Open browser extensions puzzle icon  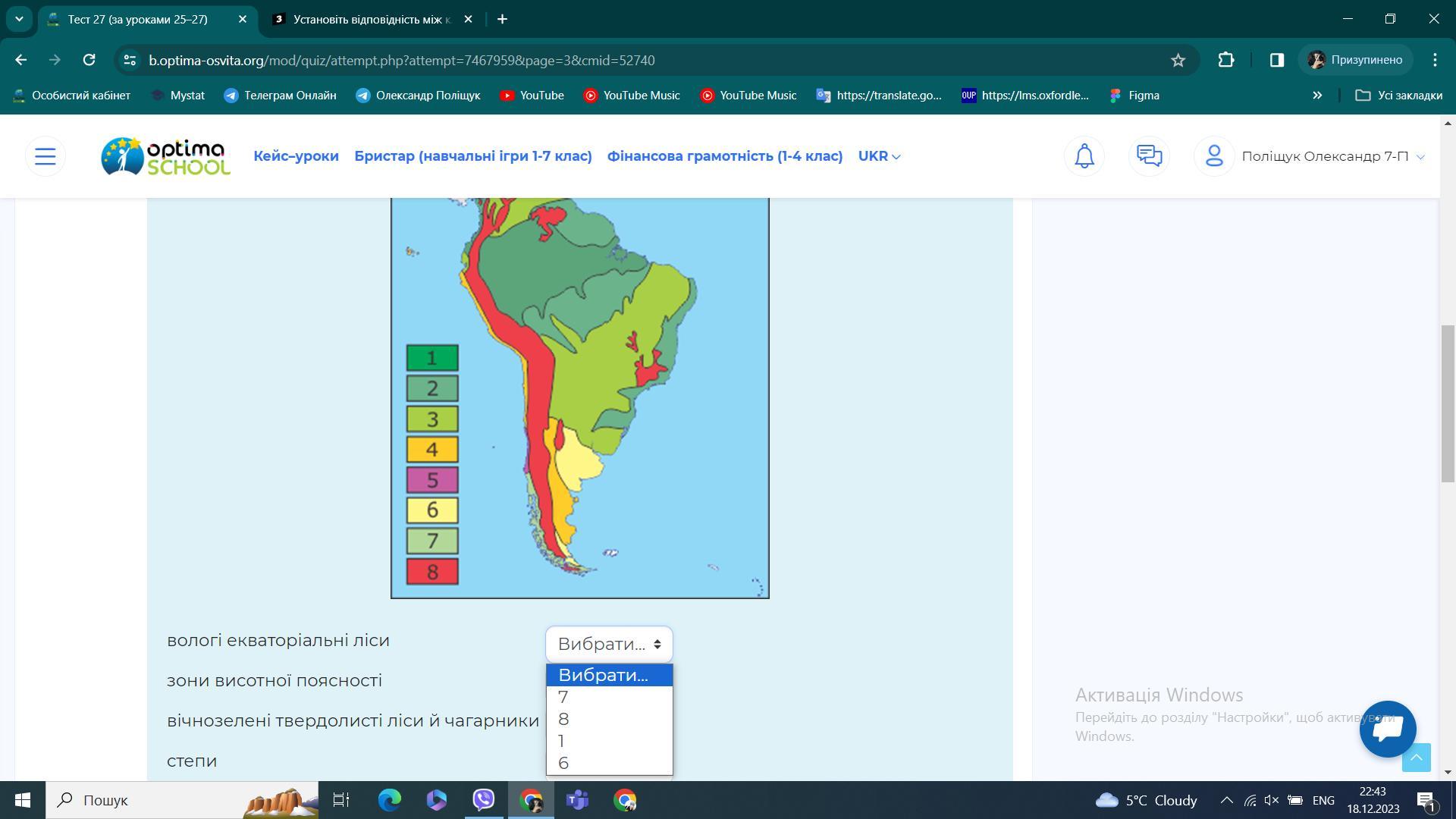[1226, 60]
